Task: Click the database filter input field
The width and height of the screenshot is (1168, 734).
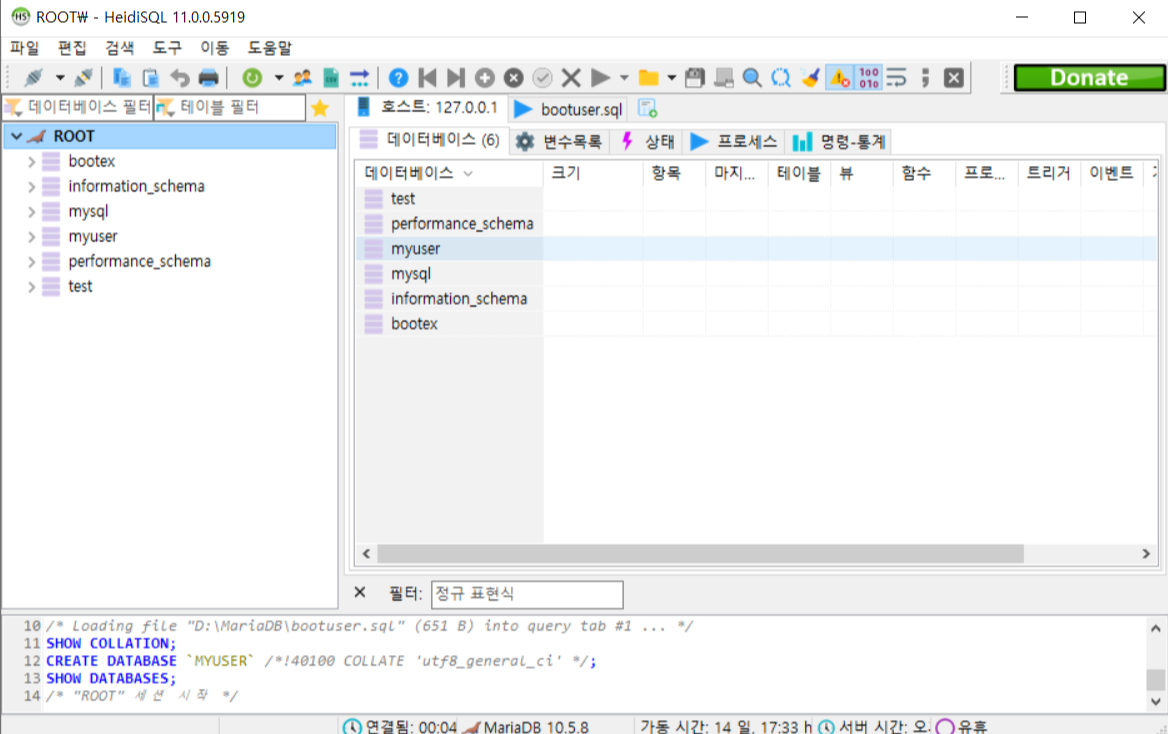Action: (x=78, y=107)
